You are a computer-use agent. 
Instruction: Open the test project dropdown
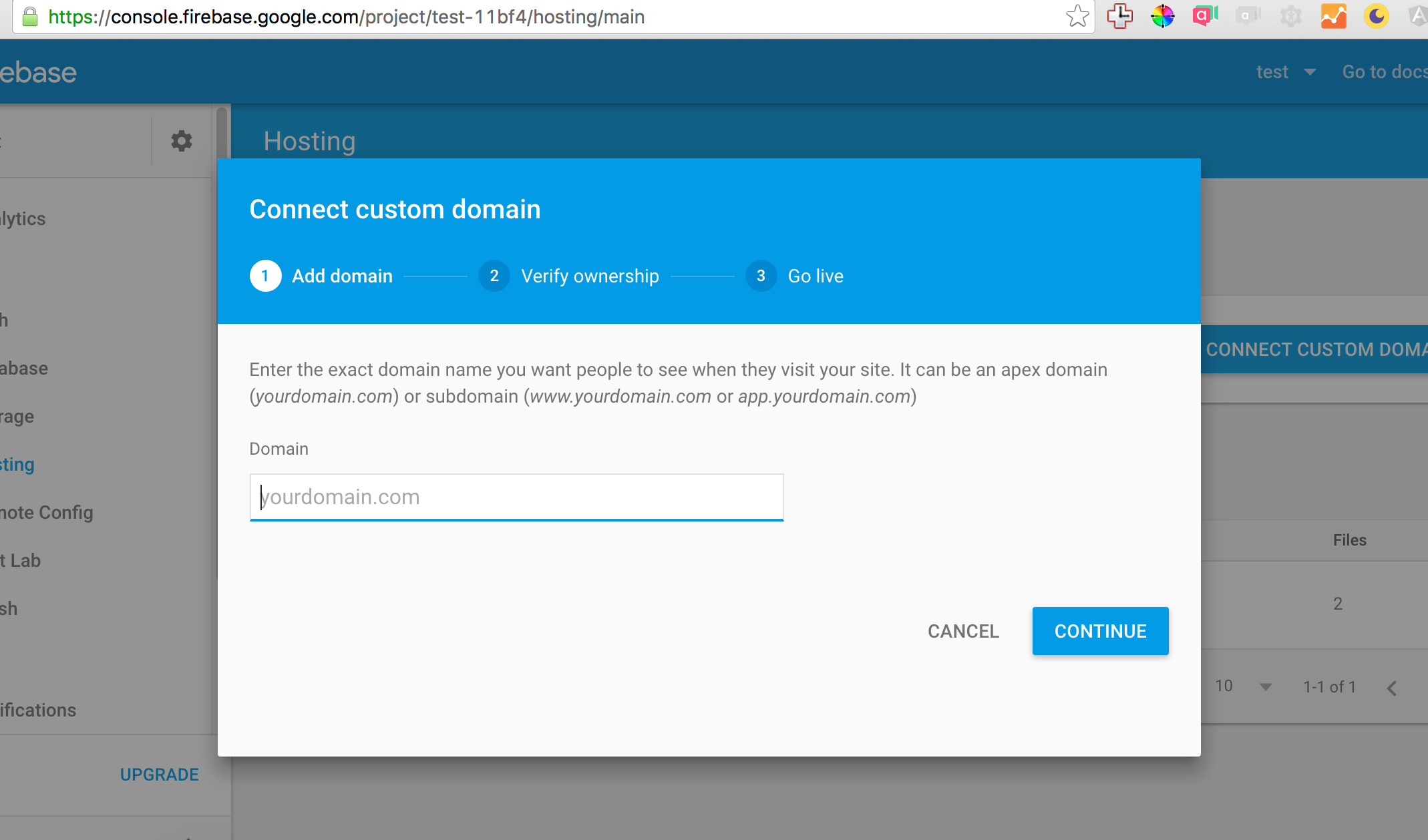pos(1286,72)
